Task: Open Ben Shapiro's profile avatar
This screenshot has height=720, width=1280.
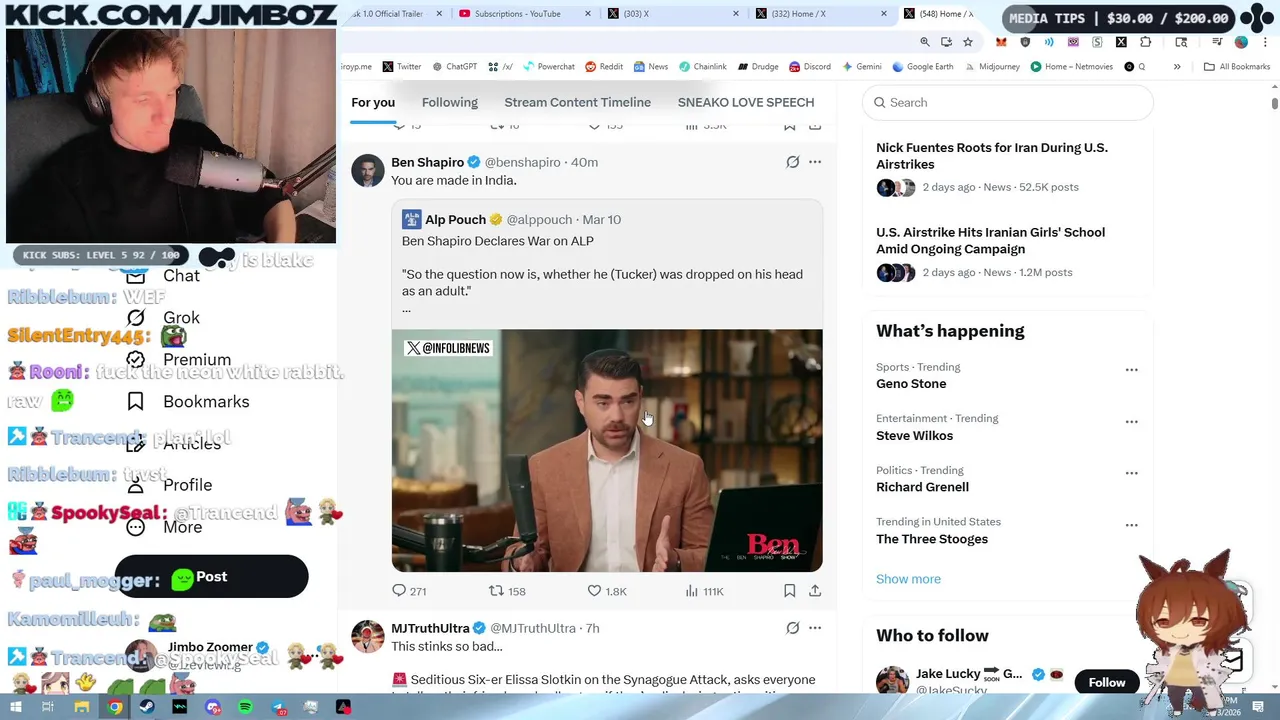Action: [x=368, y=170]
